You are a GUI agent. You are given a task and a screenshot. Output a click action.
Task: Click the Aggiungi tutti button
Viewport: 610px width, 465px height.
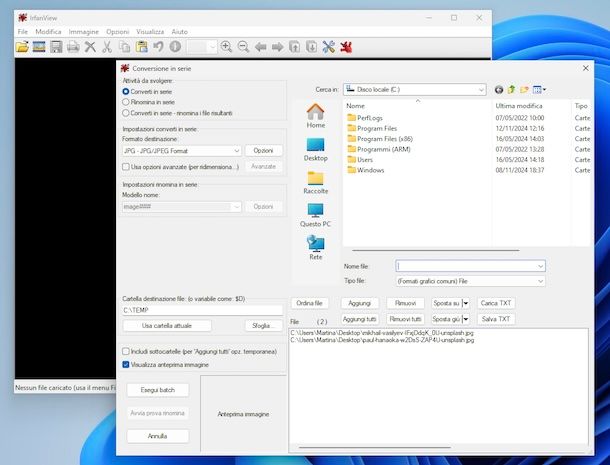click(x=359, y=319)
